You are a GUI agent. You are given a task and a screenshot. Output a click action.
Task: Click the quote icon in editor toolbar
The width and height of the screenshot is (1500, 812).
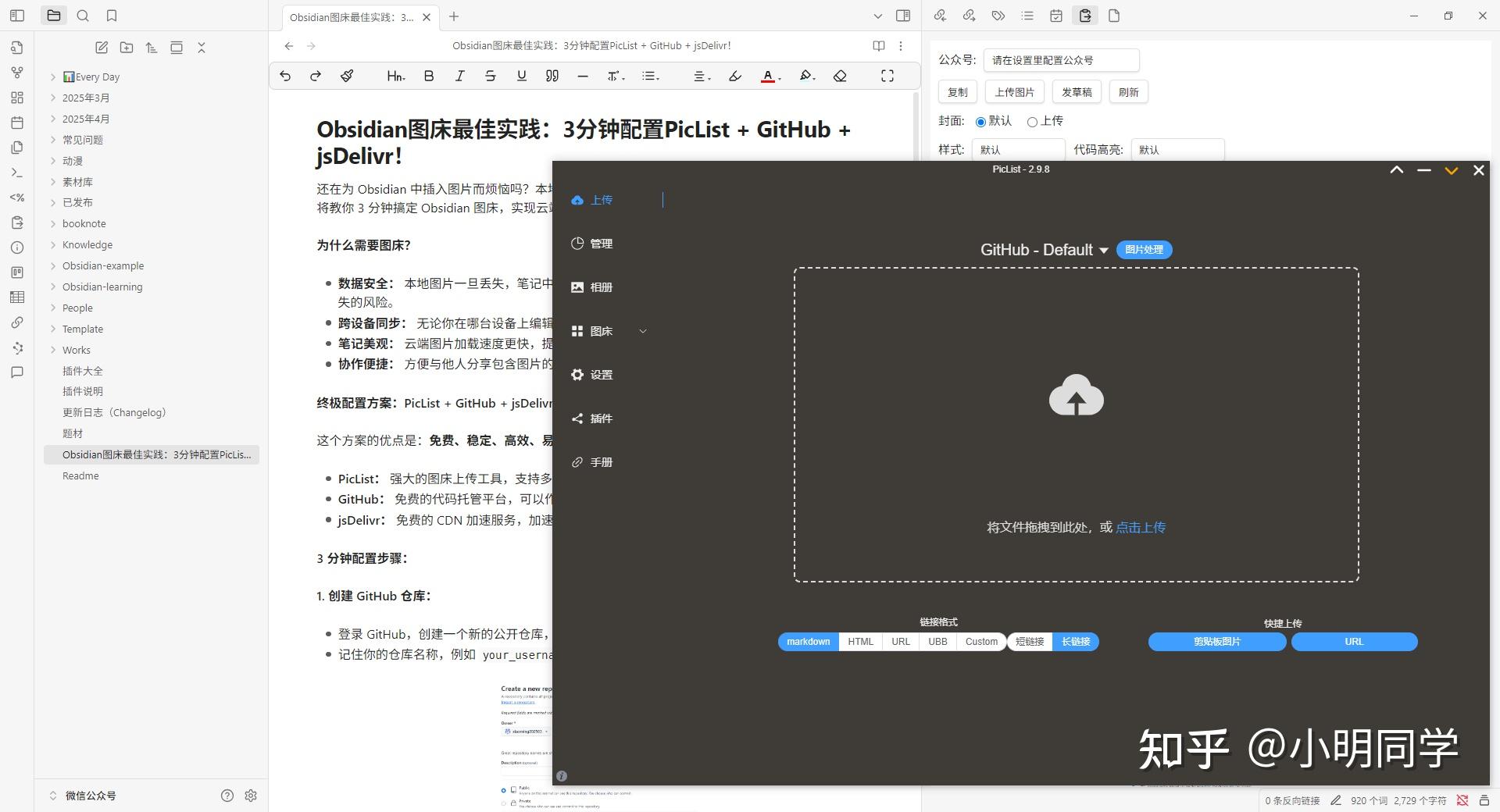552,76
